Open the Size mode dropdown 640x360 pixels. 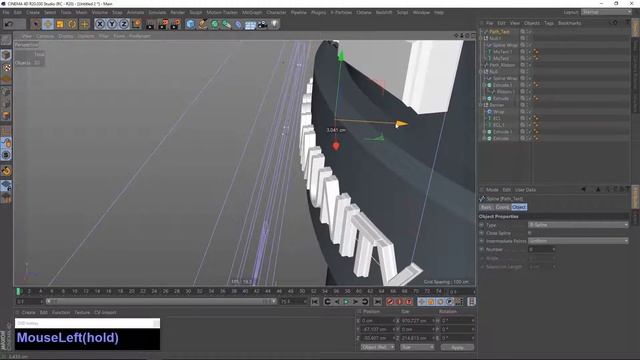(416, 347)
